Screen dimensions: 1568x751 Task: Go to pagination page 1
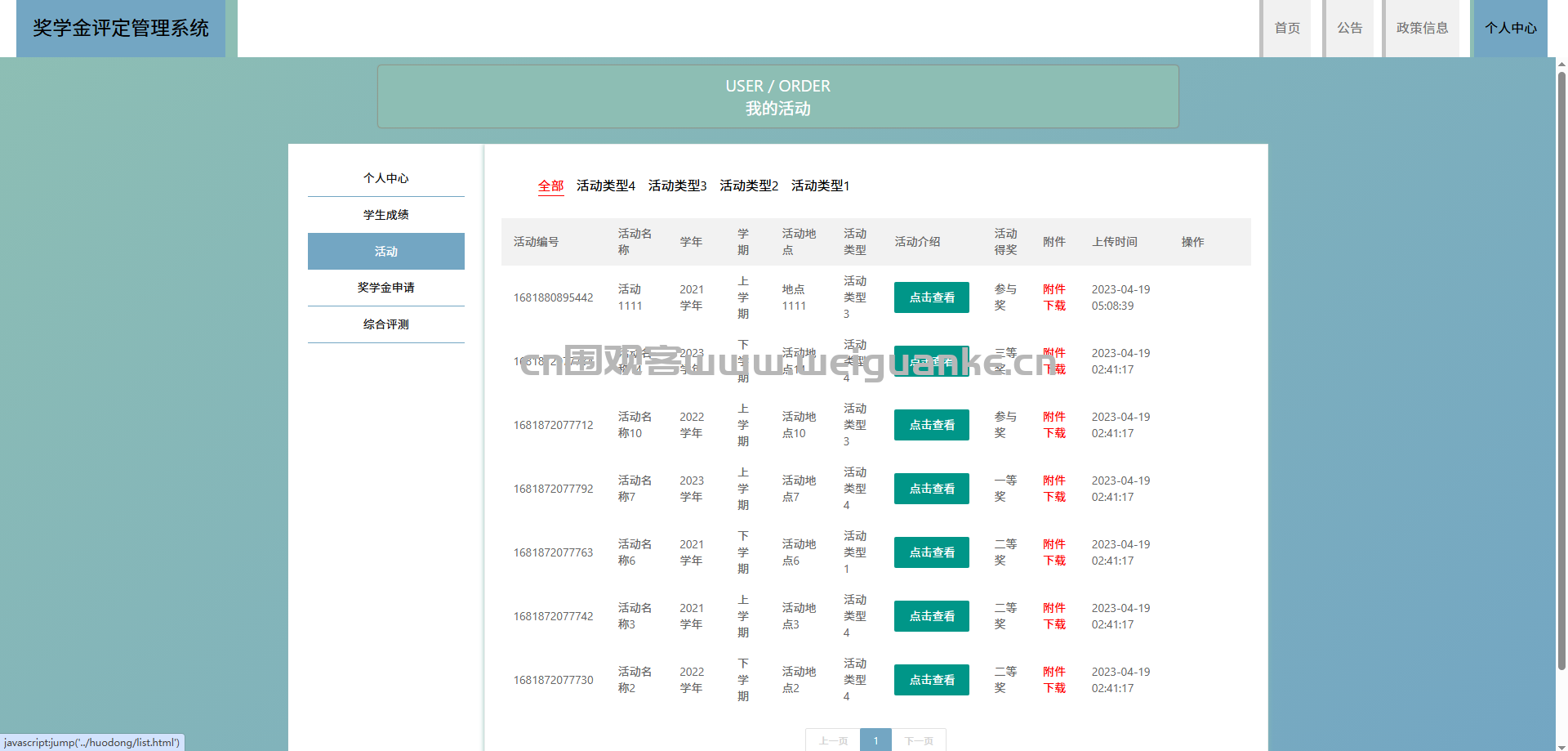[875, 740]
